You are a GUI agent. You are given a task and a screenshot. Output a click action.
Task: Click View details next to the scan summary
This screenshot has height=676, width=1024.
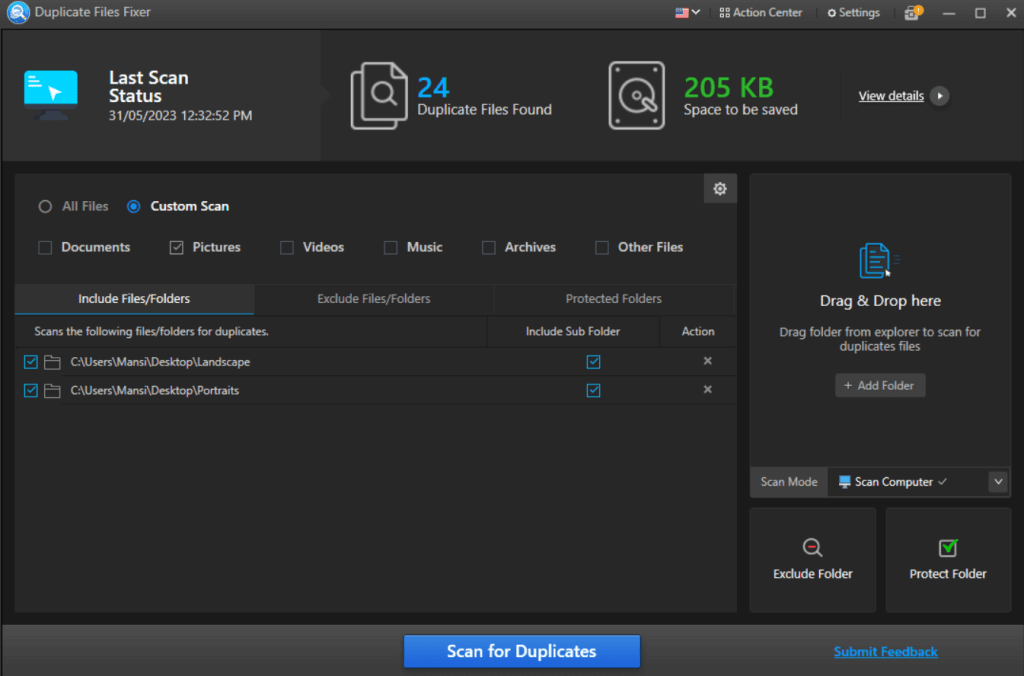(x=891, y=95)
